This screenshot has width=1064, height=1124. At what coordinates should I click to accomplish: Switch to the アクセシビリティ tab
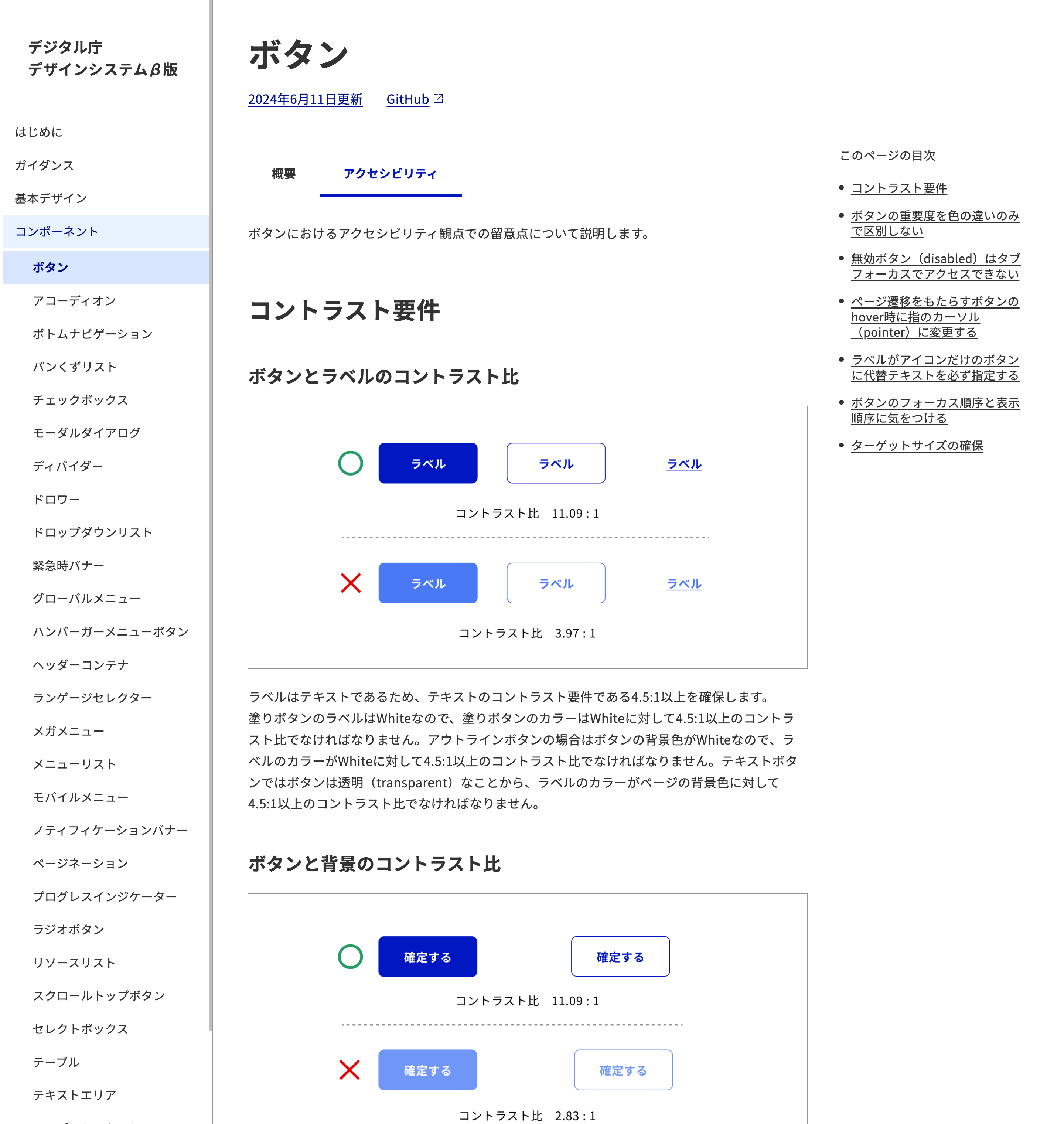point(390,174)
